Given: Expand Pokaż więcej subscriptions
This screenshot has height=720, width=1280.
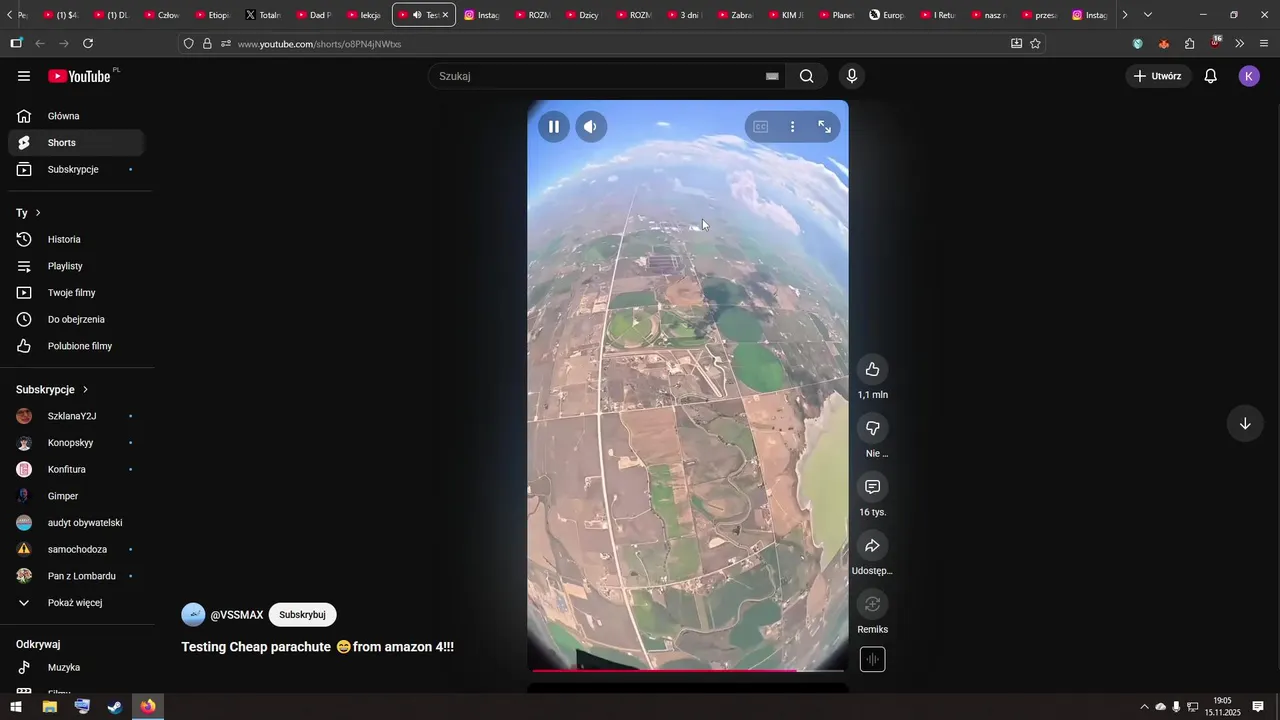Looking at the screenshot, I should coord(77,603).
